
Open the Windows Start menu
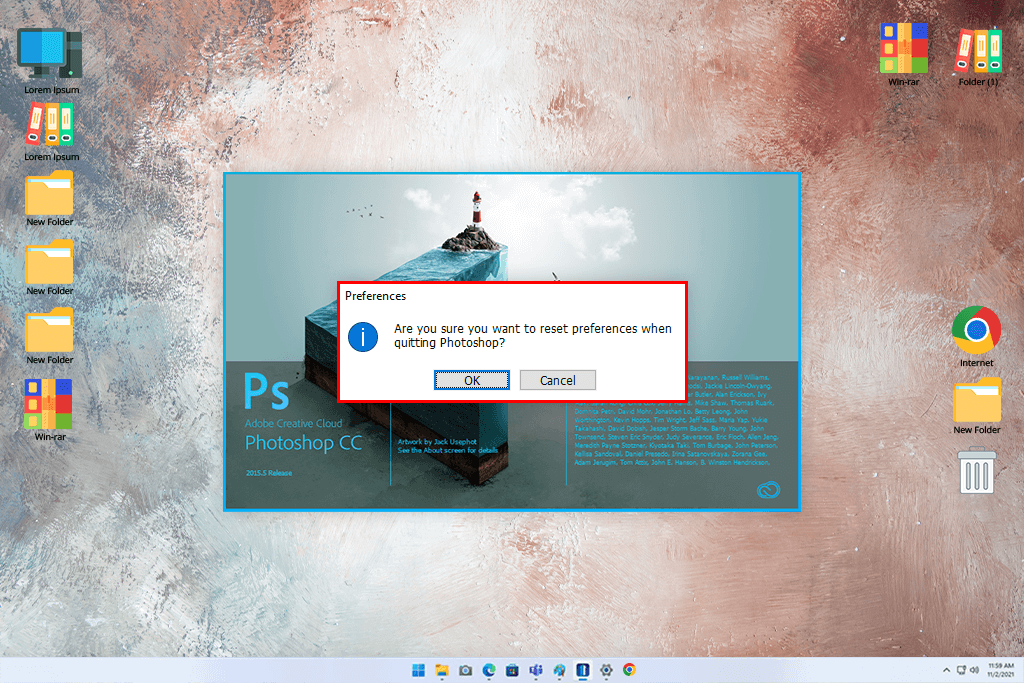(x=419, y=670)
